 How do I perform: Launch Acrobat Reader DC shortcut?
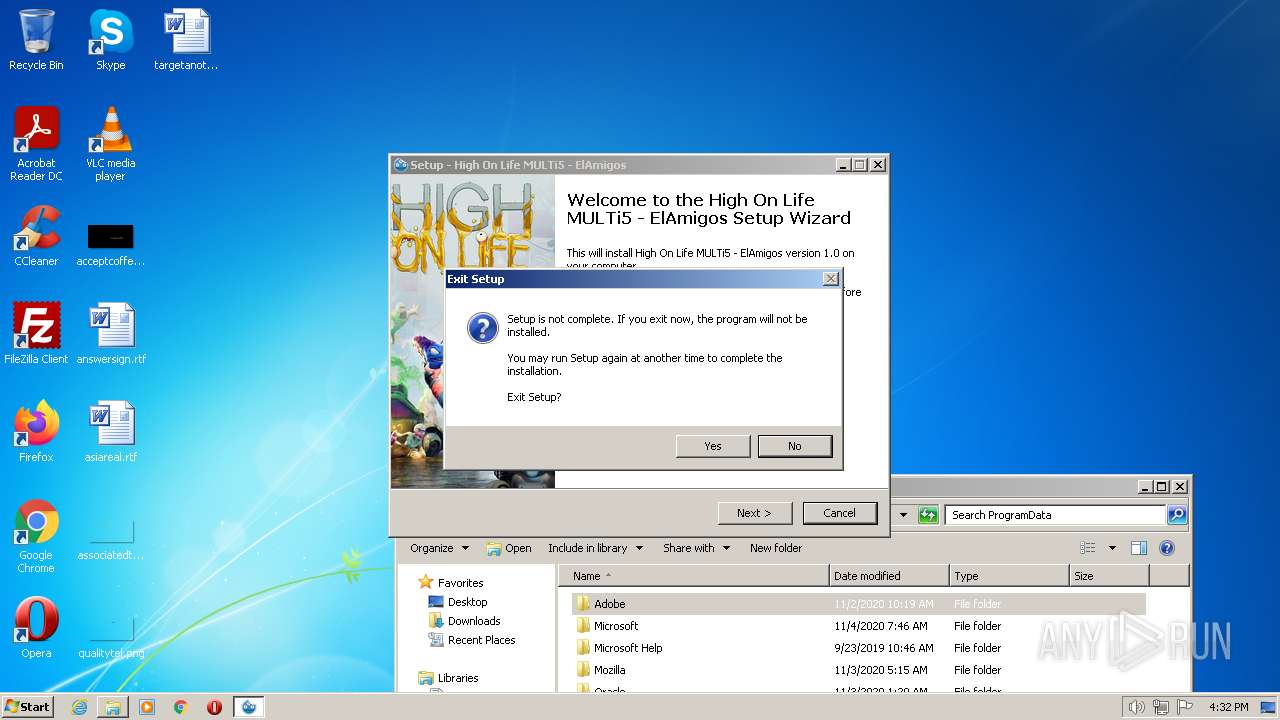36,144
